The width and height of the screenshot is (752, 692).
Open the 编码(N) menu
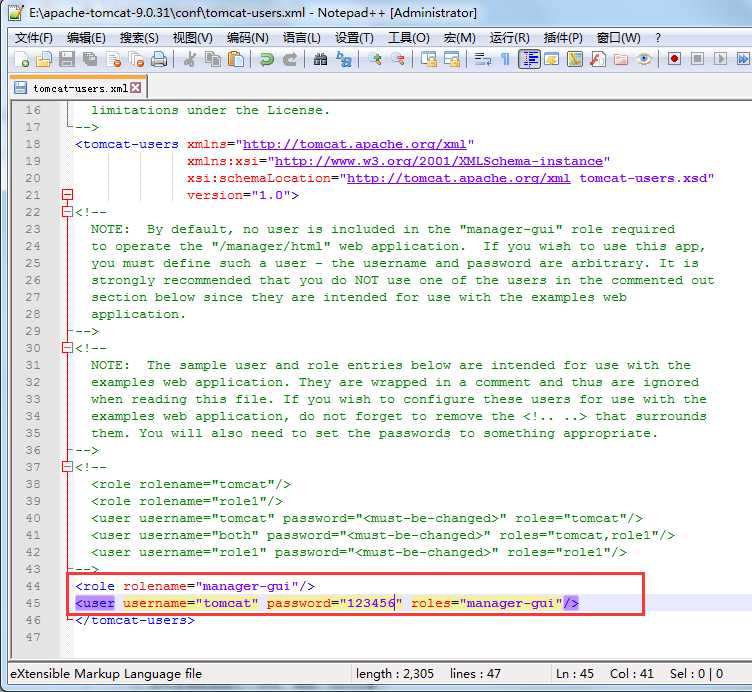(x=247, y=38)
